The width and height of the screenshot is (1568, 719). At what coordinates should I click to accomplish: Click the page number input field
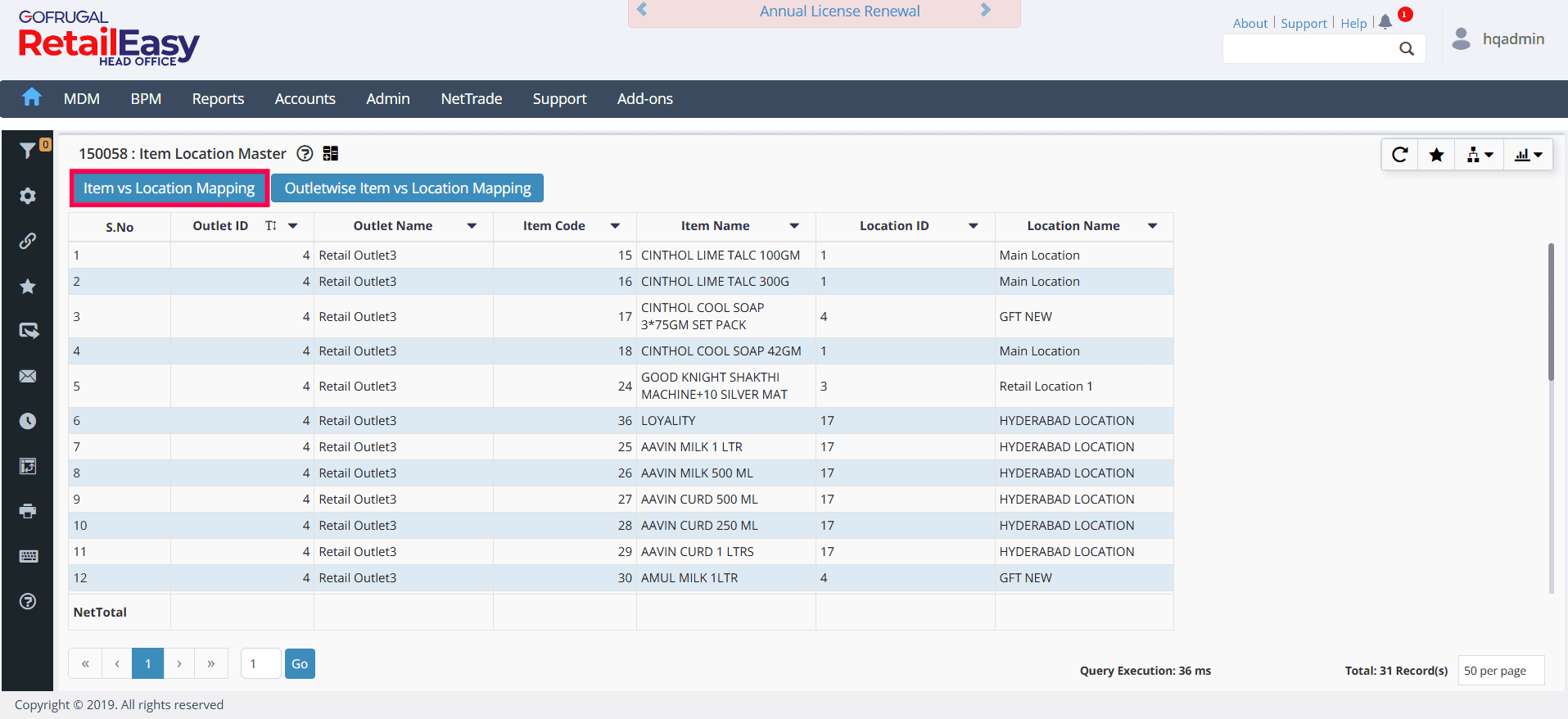click(x=260, y=664)
